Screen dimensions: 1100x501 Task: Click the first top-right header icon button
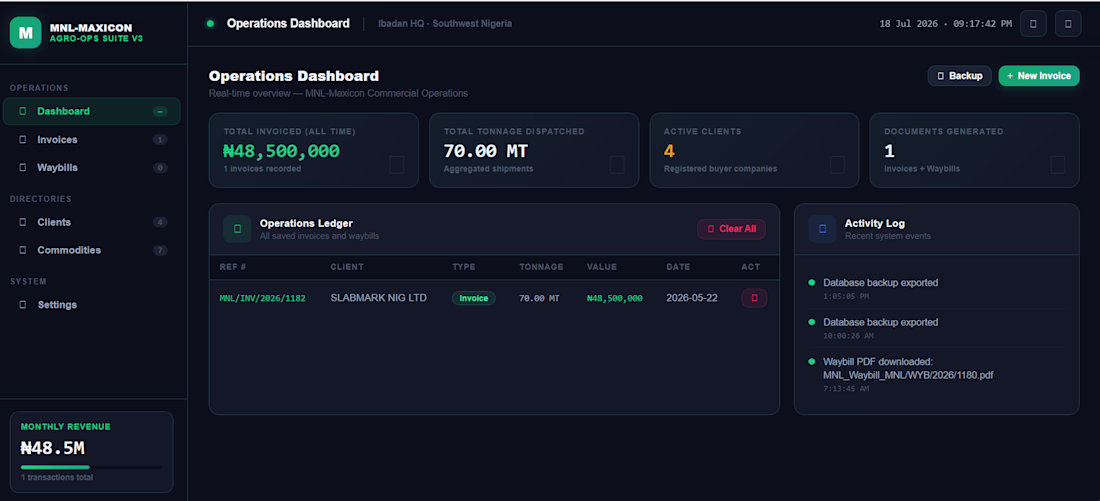click(x=1033, y=24)
